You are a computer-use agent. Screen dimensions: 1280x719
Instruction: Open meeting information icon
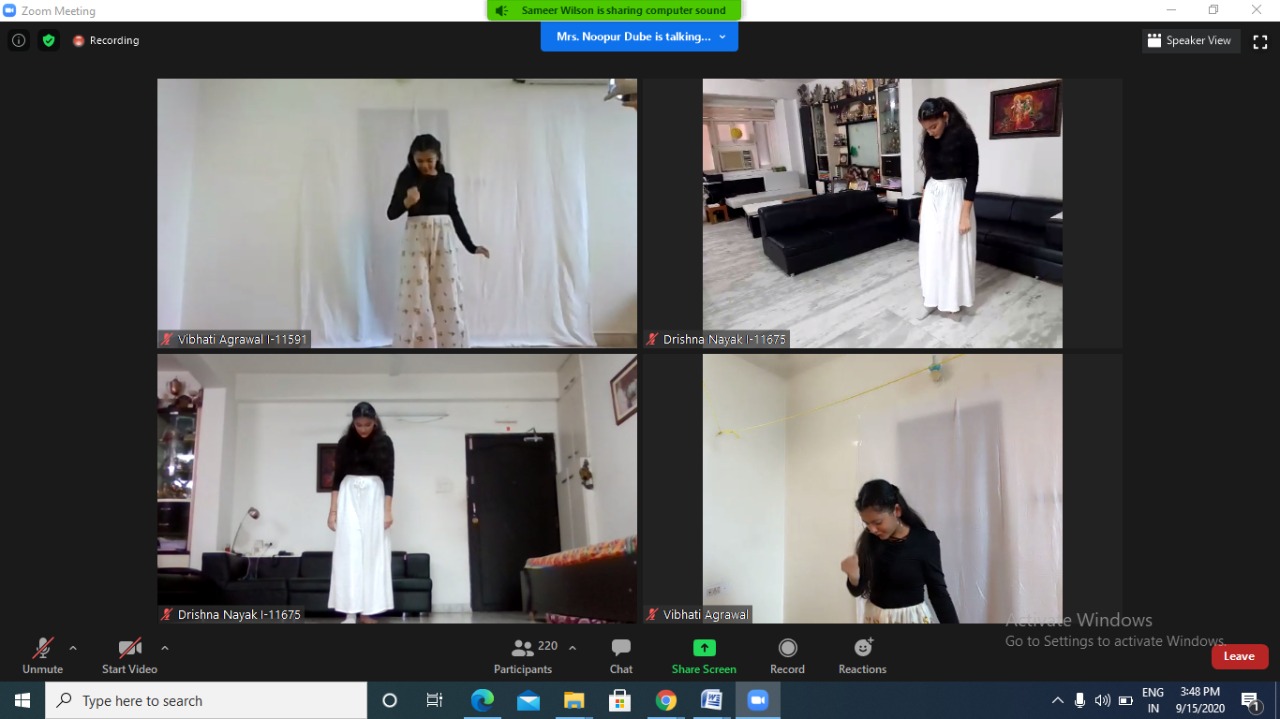tap(18, 40)
